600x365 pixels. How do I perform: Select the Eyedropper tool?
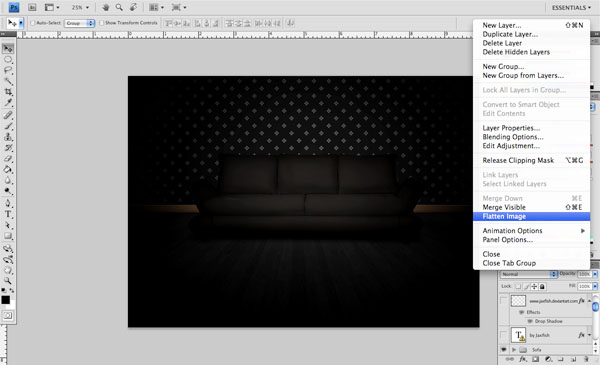click(8, 102)
